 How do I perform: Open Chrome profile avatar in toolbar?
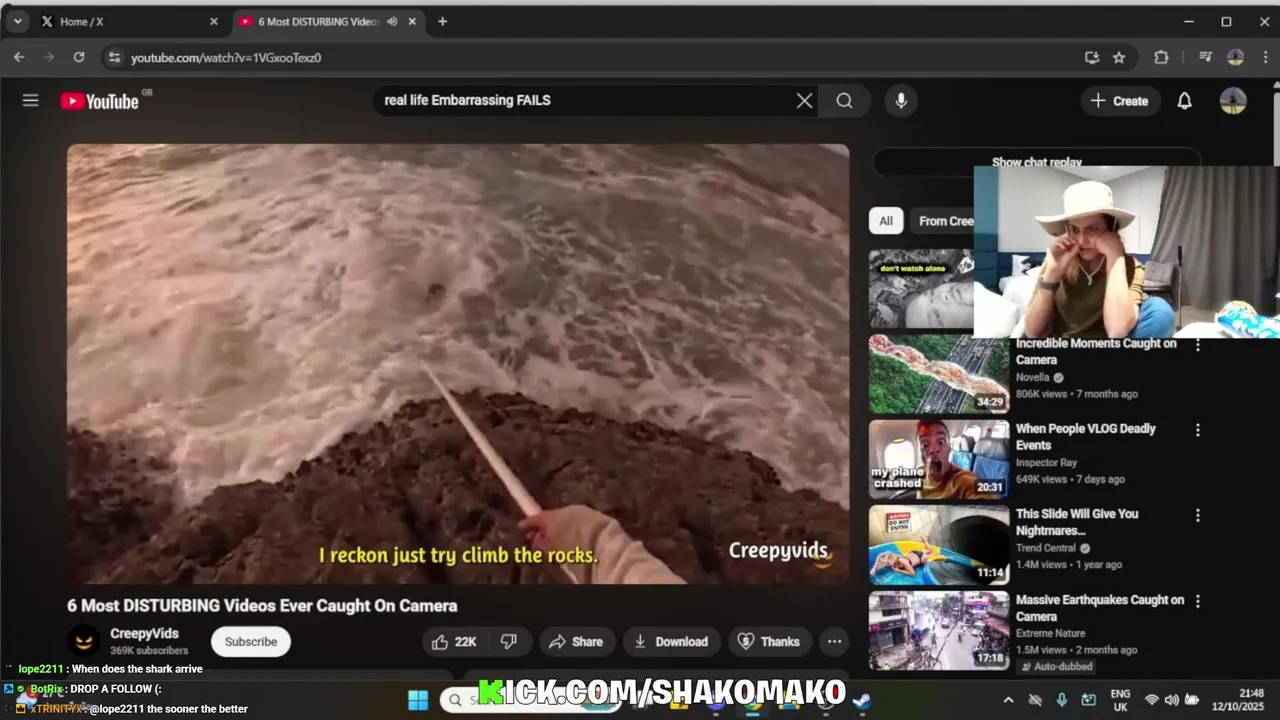click(1235, 57)
